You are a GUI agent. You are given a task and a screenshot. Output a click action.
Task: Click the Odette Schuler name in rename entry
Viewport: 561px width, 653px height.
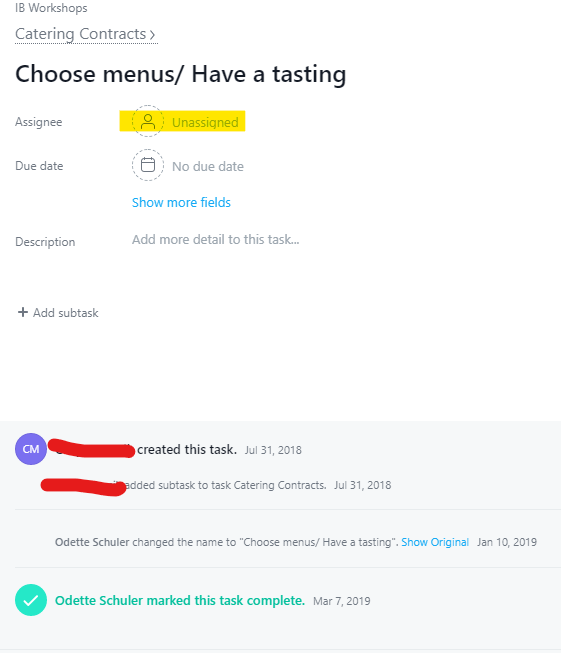pos(92,542)
